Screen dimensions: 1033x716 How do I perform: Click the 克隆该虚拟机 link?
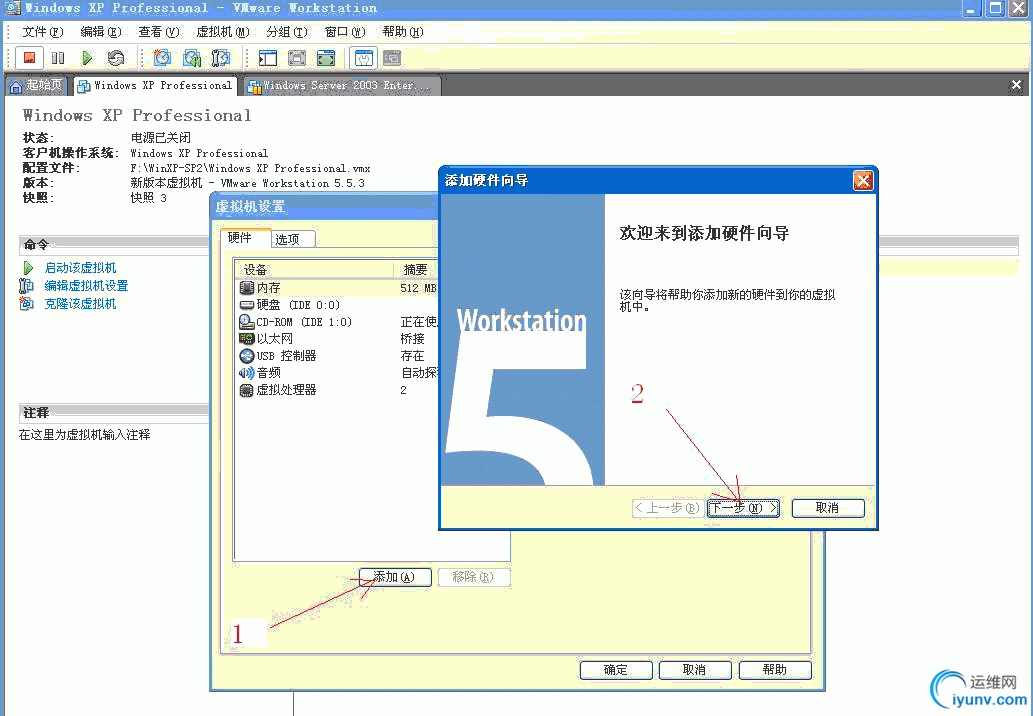(x=80, y=304)
